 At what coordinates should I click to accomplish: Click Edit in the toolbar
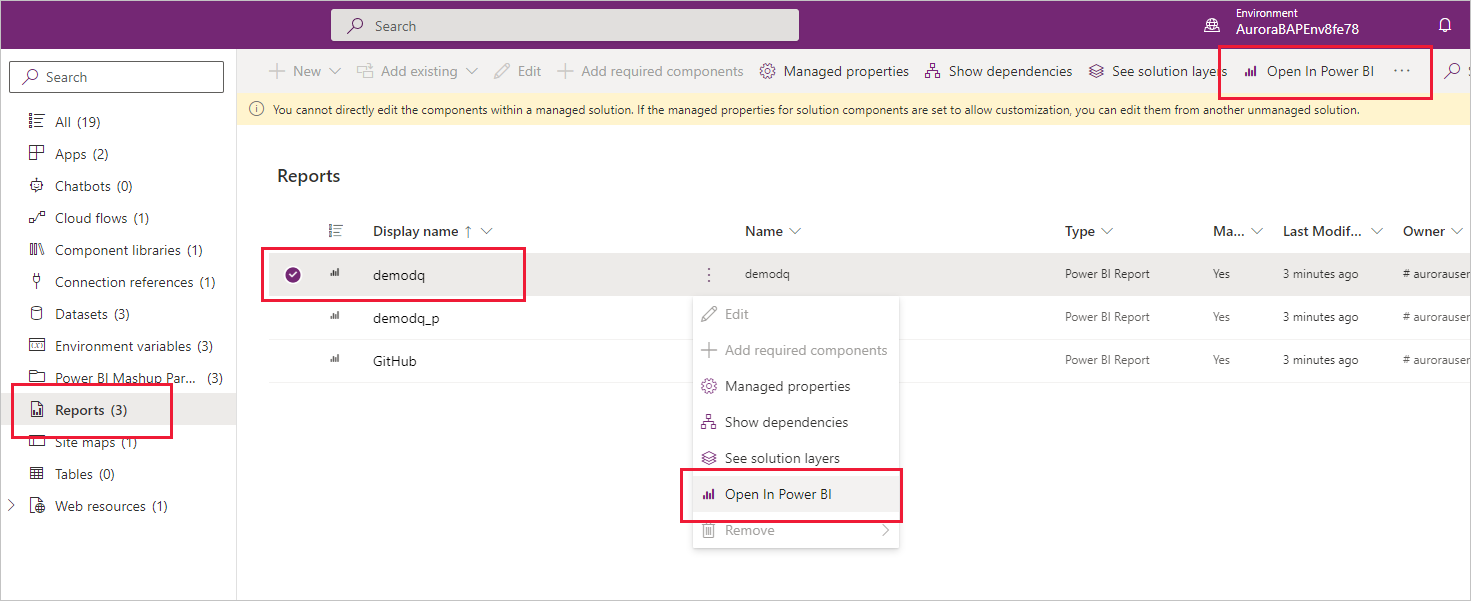[x=517, y=71]
